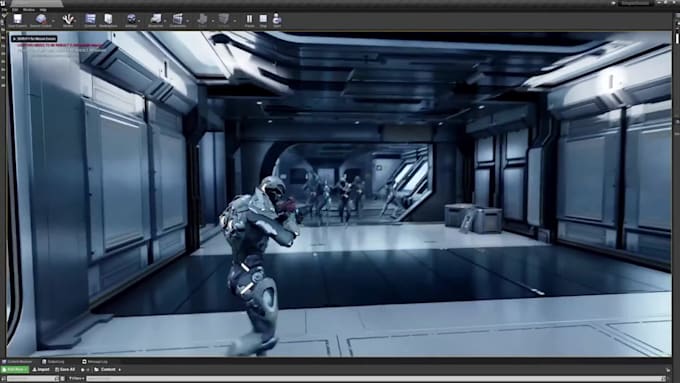Click the game viewport showing the soldier
680x383 pixels.
(x=339, y=194)
